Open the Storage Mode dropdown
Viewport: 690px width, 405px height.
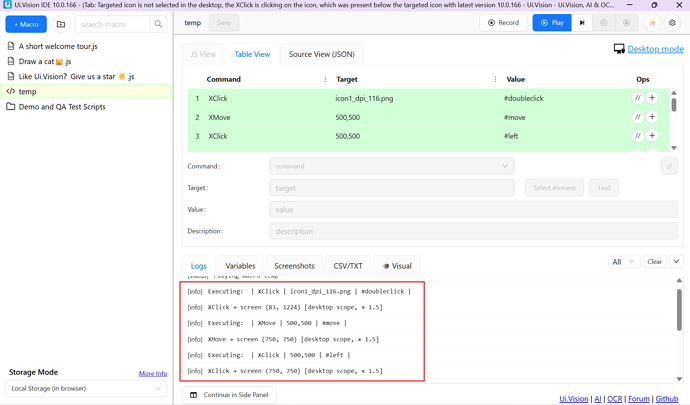(86, 388)
